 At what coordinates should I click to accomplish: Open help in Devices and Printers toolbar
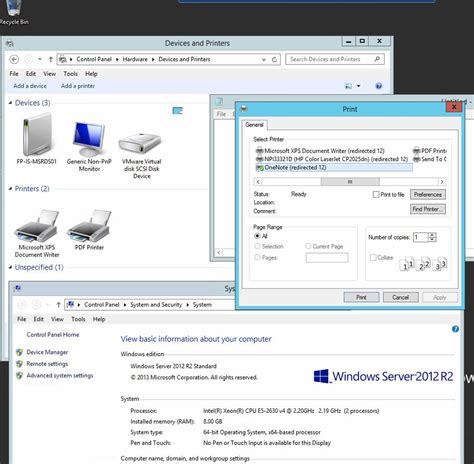pos(378,86)
